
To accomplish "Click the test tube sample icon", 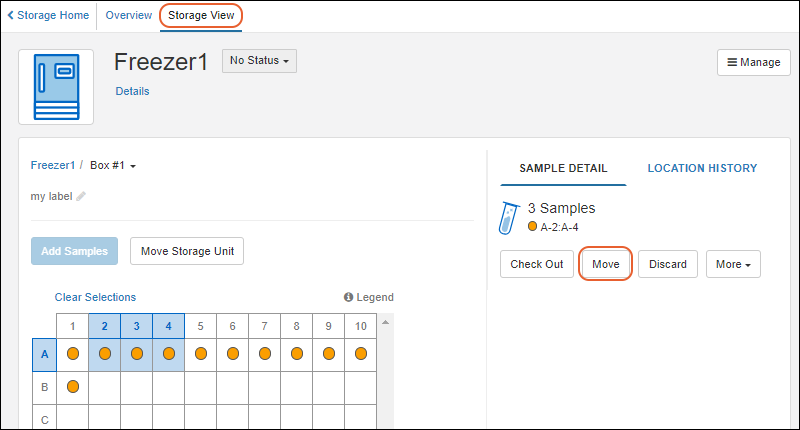I will pyautogui.click(x=510, y=217).
